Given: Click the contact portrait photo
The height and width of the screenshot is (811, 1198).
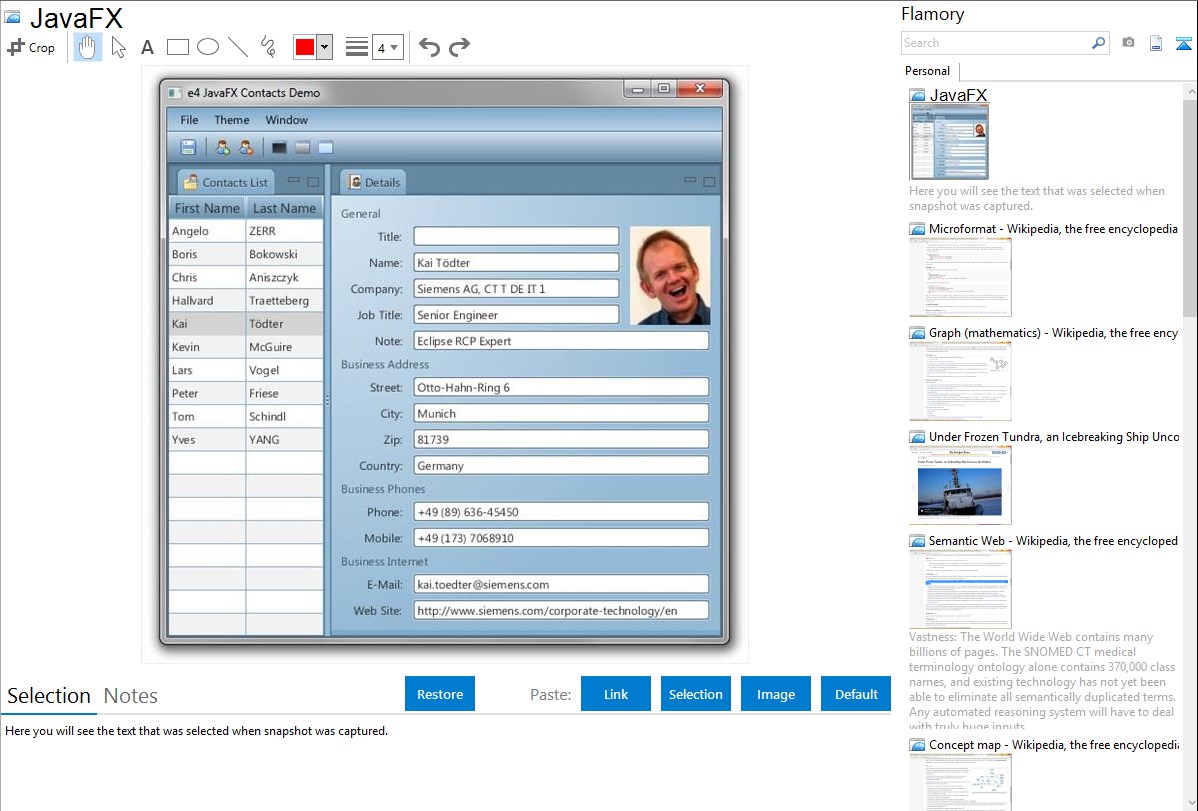Looking at the screenshot, I should [x=670, y=275].
